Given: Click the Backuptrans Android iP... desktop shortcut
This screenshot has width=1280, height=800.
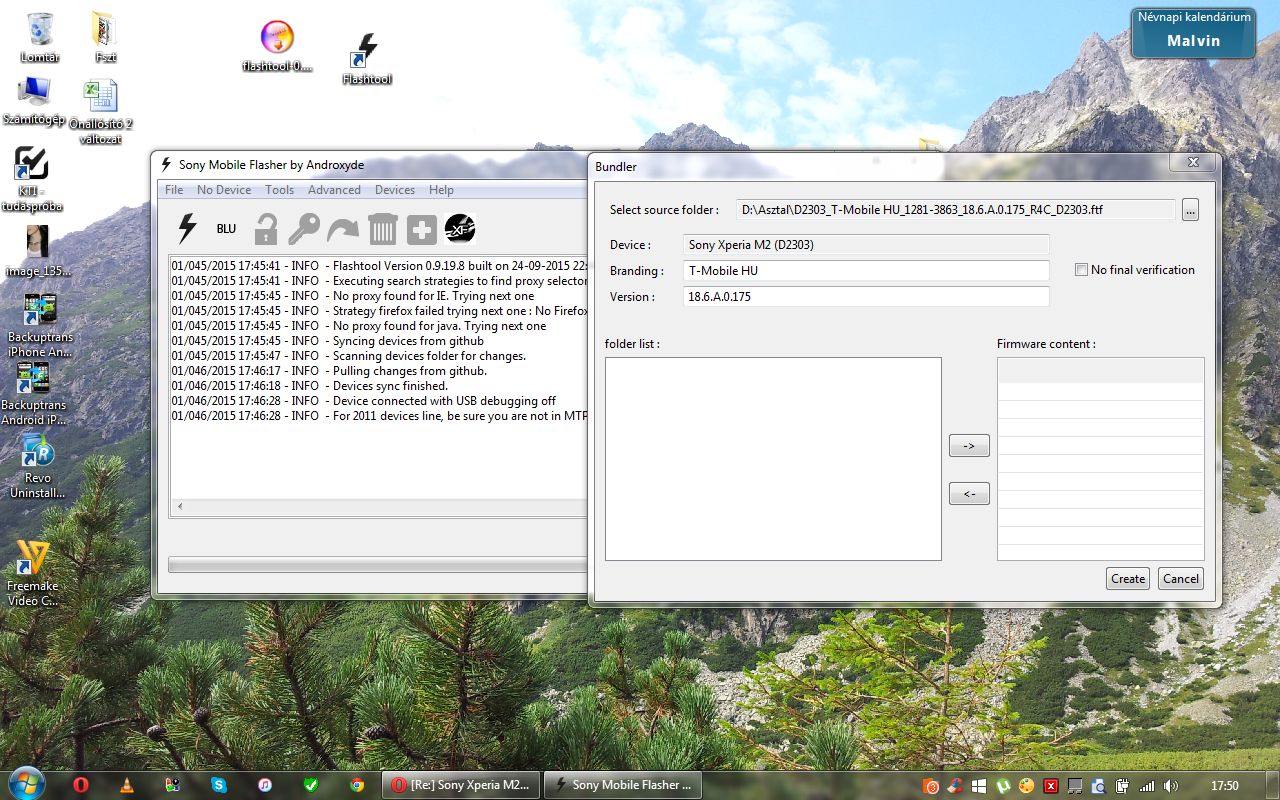Looking at the screenshot, I should 33,393.
